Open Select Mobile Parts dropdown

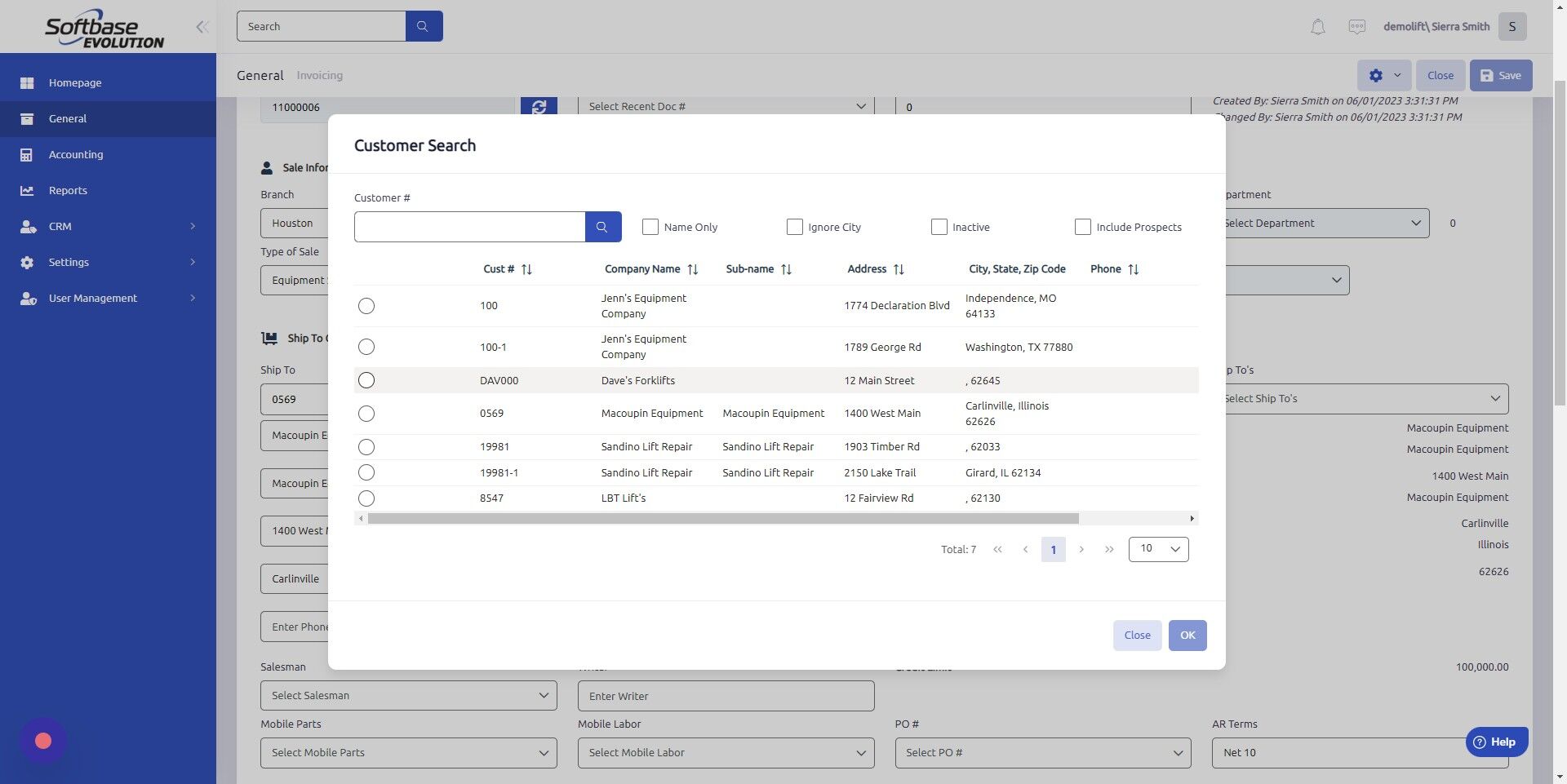click(408, 752)
